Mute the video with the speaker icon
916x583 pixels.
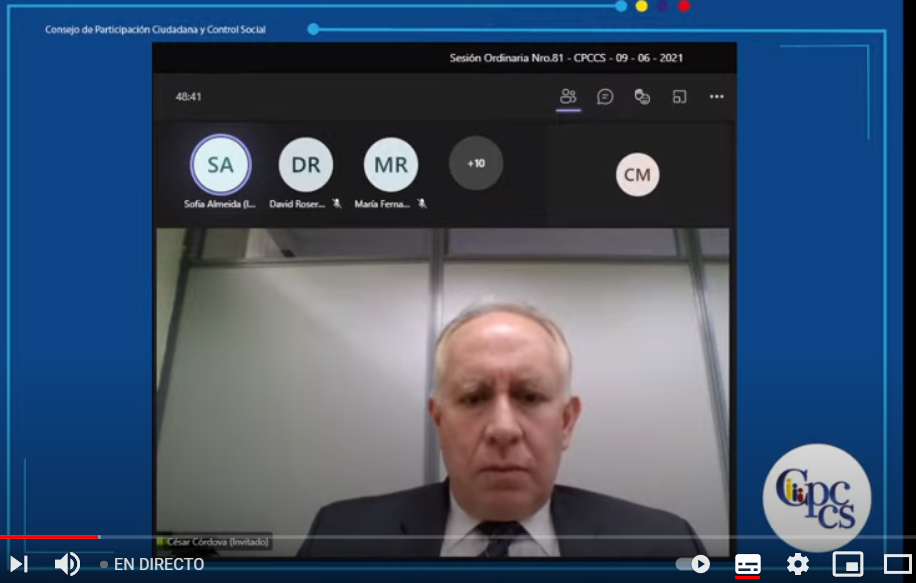(67, 564)
